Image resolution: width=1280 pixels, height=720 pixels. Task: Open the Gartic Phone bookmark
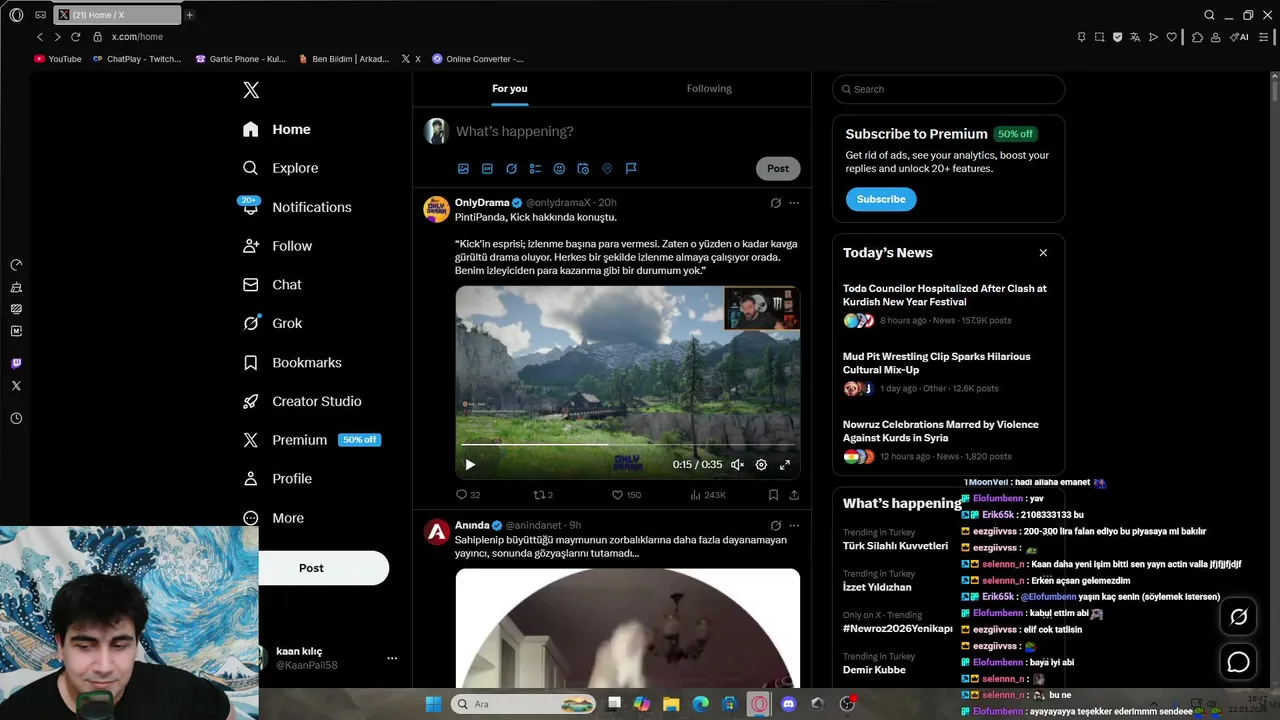pos(241,59)
